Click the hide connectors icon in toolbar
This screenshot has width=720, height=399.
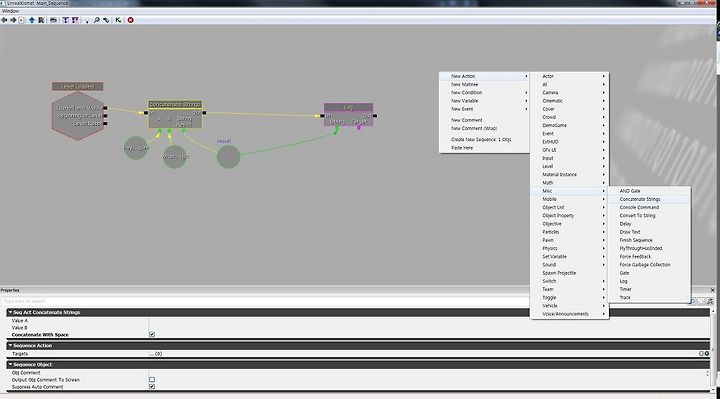pos(53,20)
